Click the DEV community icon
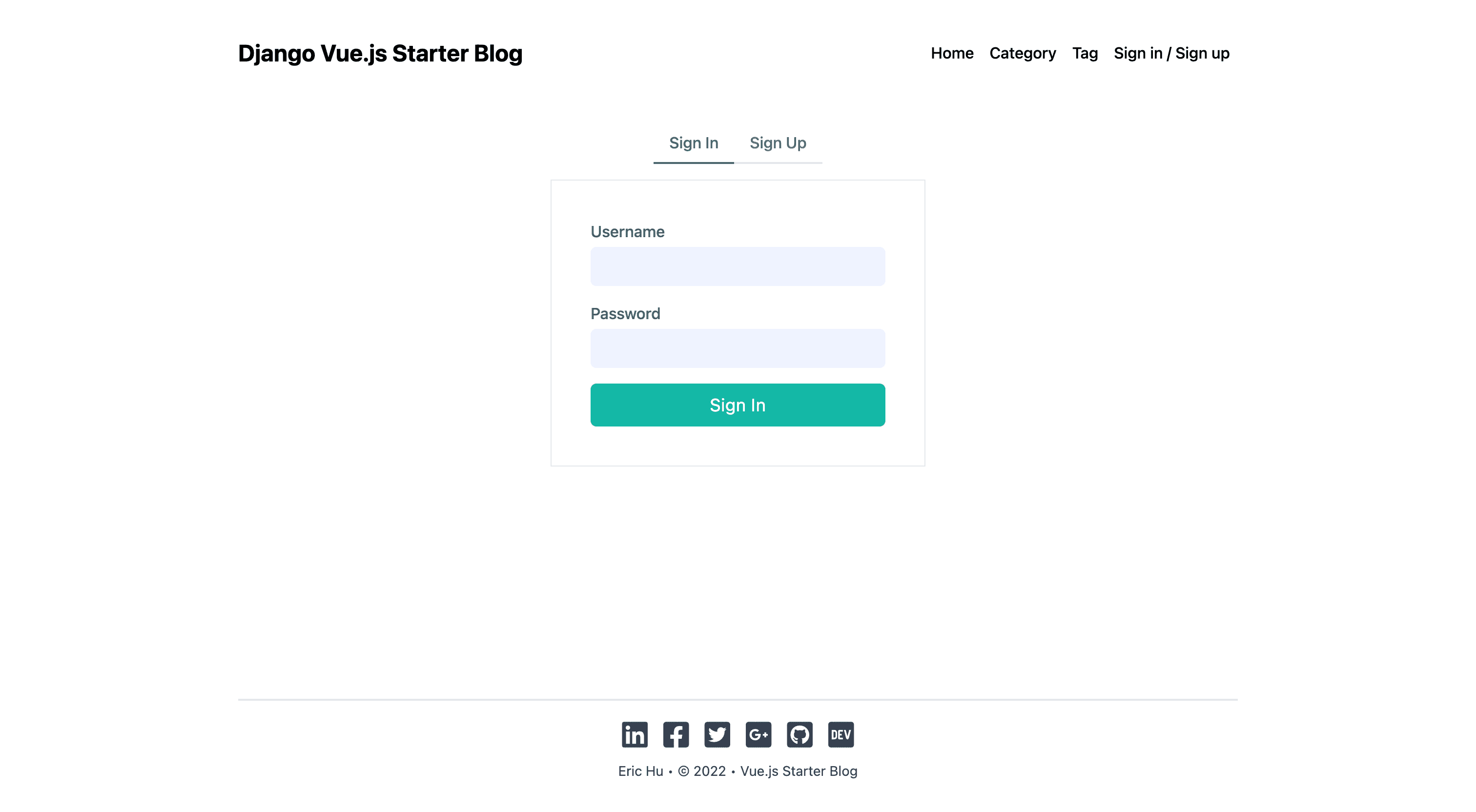The image size is (1476, 812). tap(840, 734)
